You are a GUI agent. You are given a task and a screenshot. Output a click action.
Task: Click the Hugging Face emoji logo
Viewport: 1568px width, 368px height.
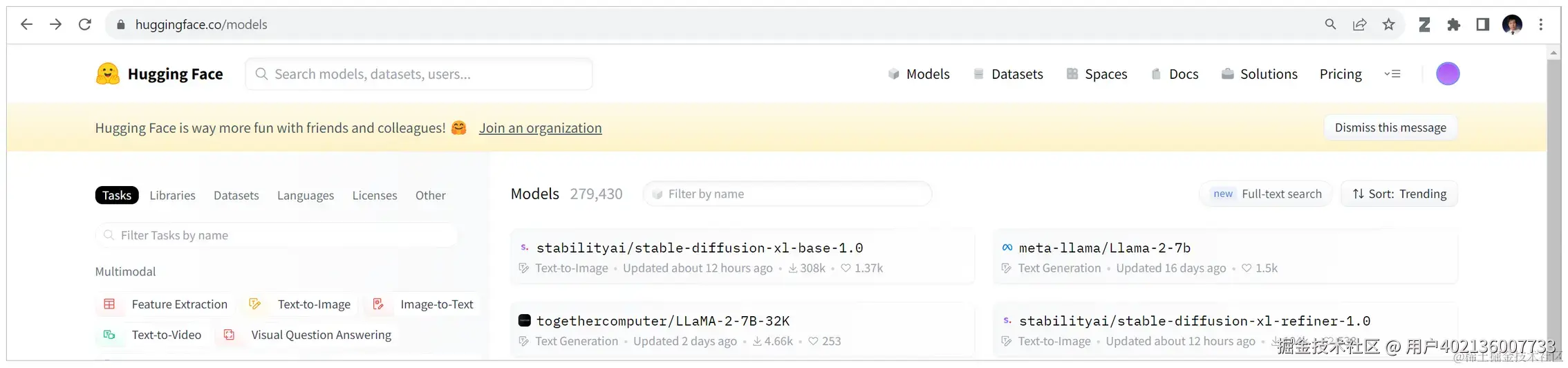click(107, 74)
